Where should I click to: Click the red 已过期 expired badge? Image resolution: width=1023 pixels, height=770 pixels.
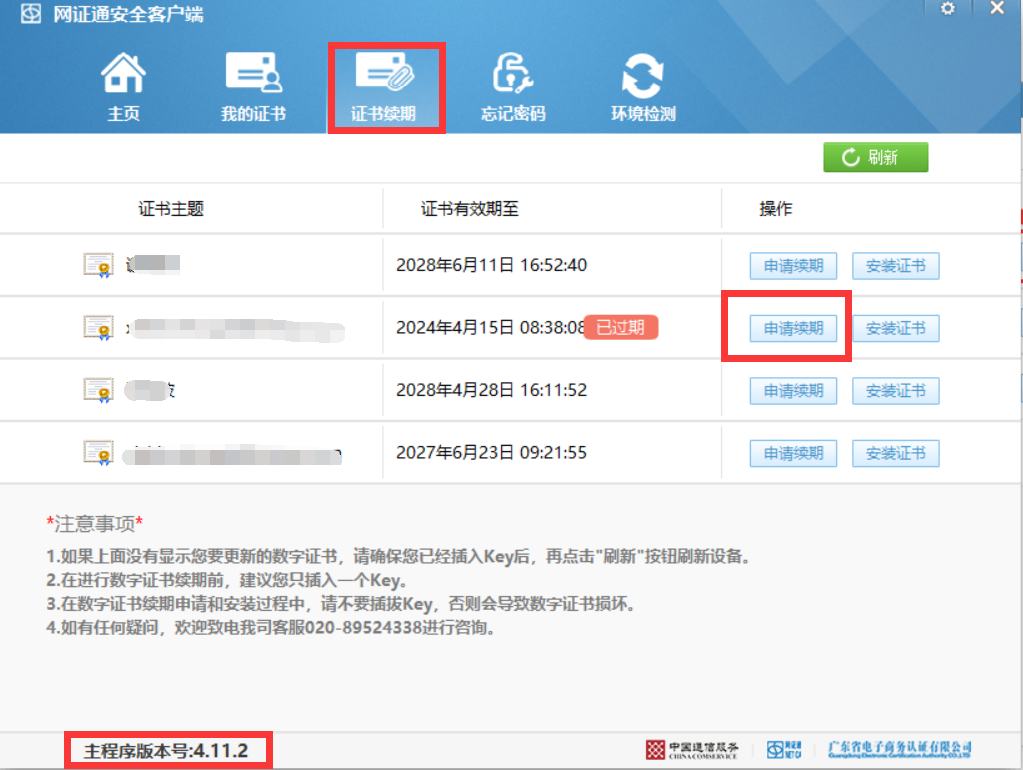click(620, 327)
